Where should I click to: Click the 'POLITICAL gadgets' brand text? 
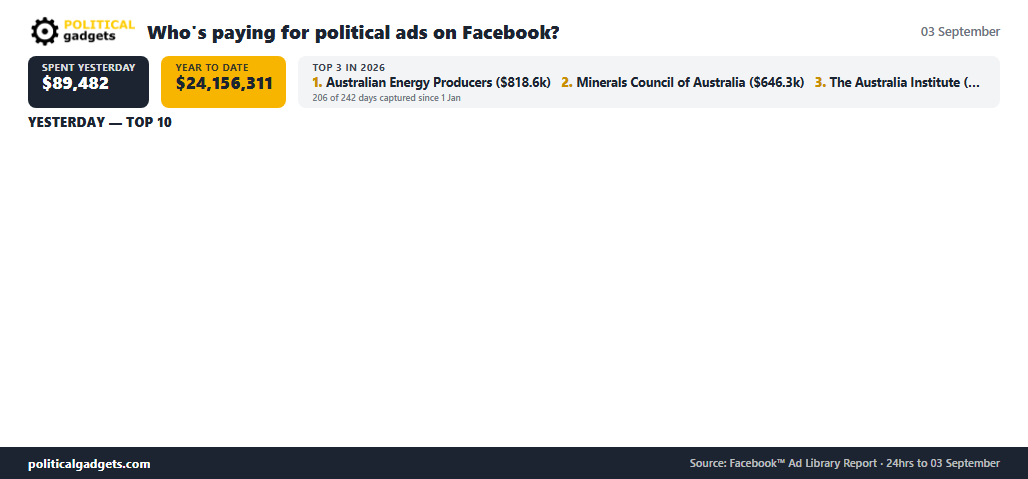tap(99, 31)
